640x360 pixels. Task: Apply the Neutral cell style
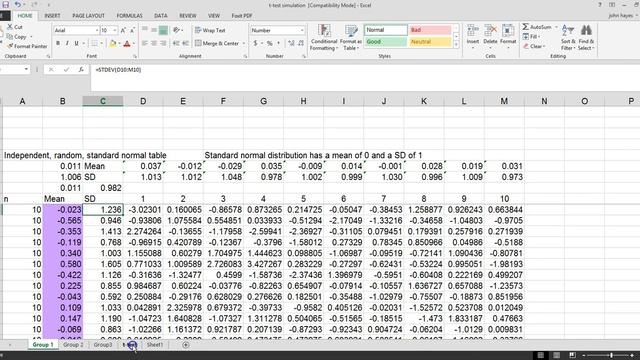coord(430,42)
